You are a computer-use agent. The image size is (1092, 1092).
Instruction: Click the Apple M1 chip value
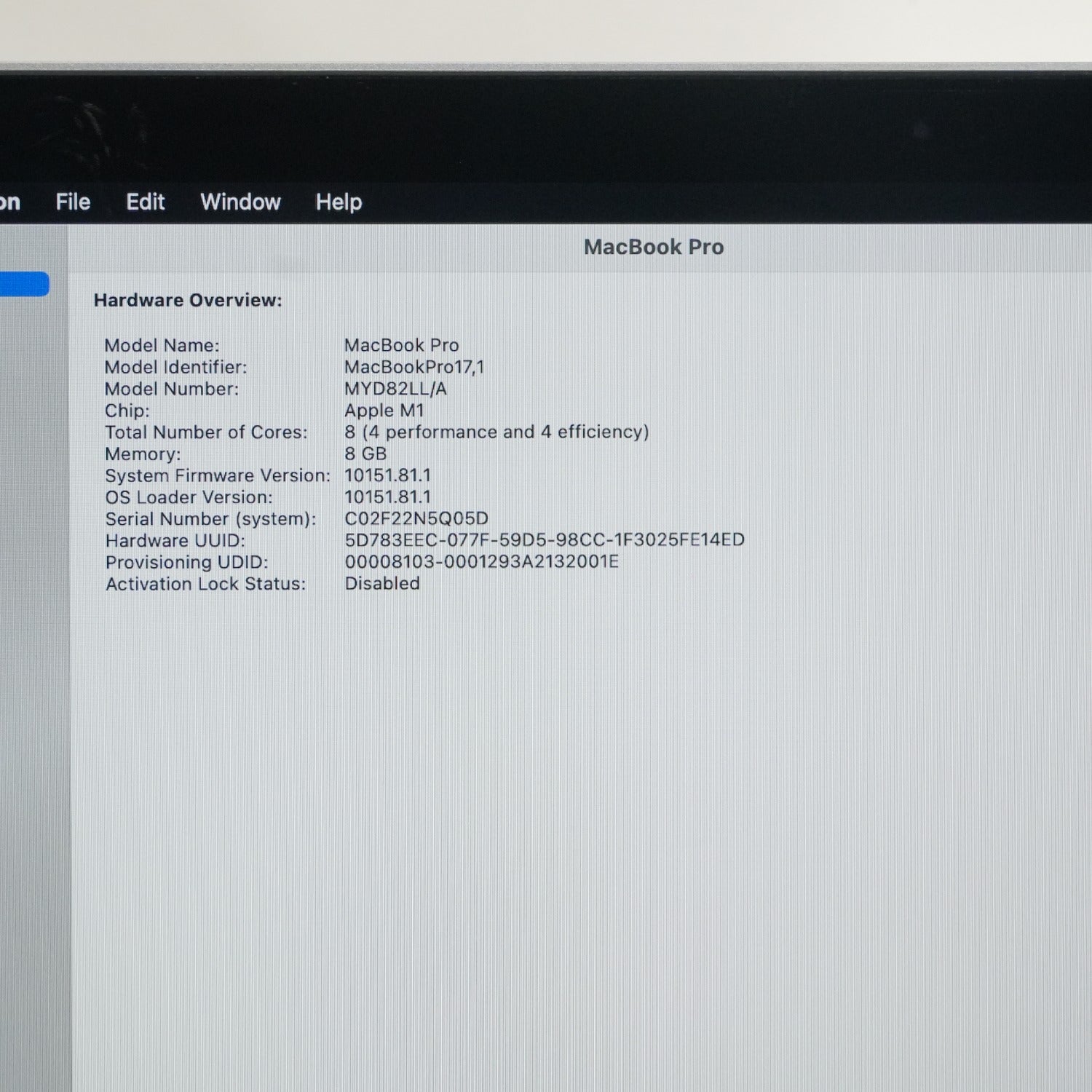pyautogui.click(x=384, y=411)
